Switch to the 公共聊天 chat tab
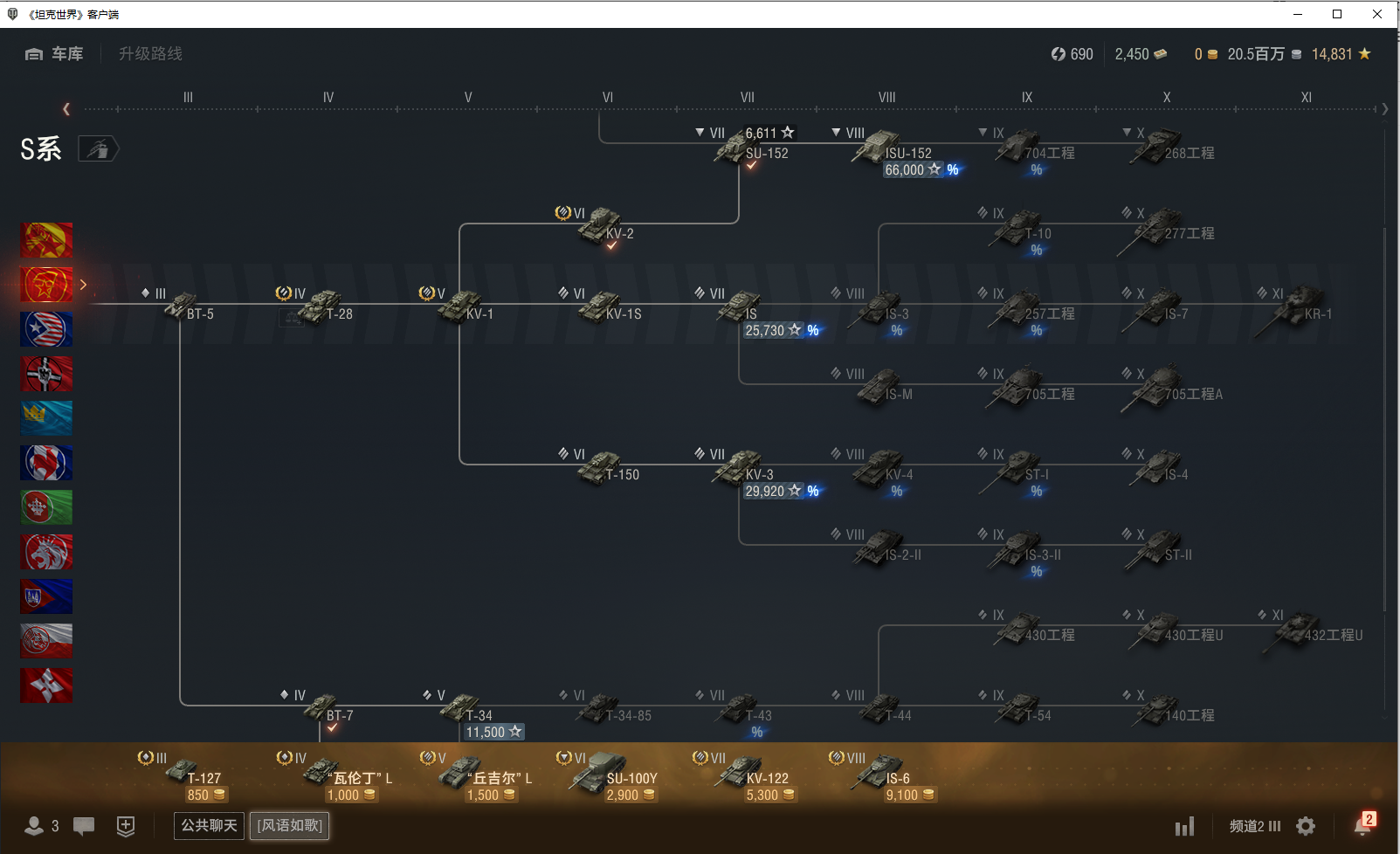The width and height of the screenshot is (1400, 854). (x=209, y=826)
